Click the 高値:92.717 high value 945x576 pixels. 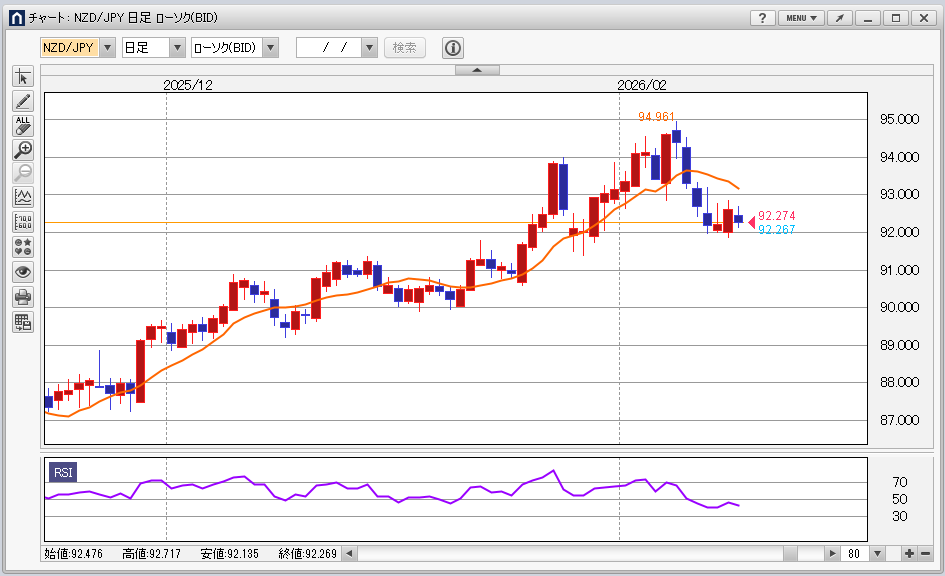coord(151,554)
